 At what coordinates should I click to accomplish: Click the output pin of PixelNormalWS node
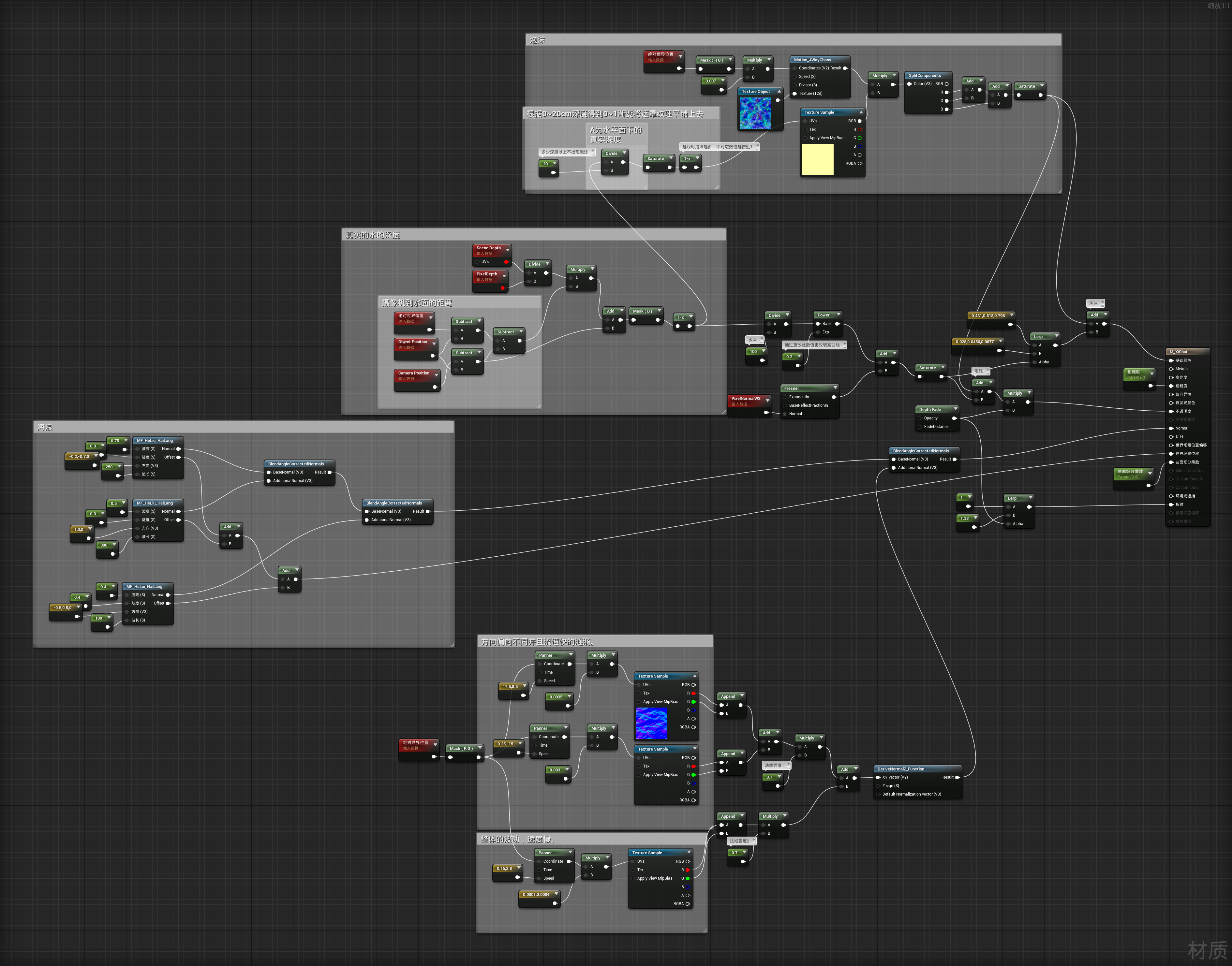point(766,412)
